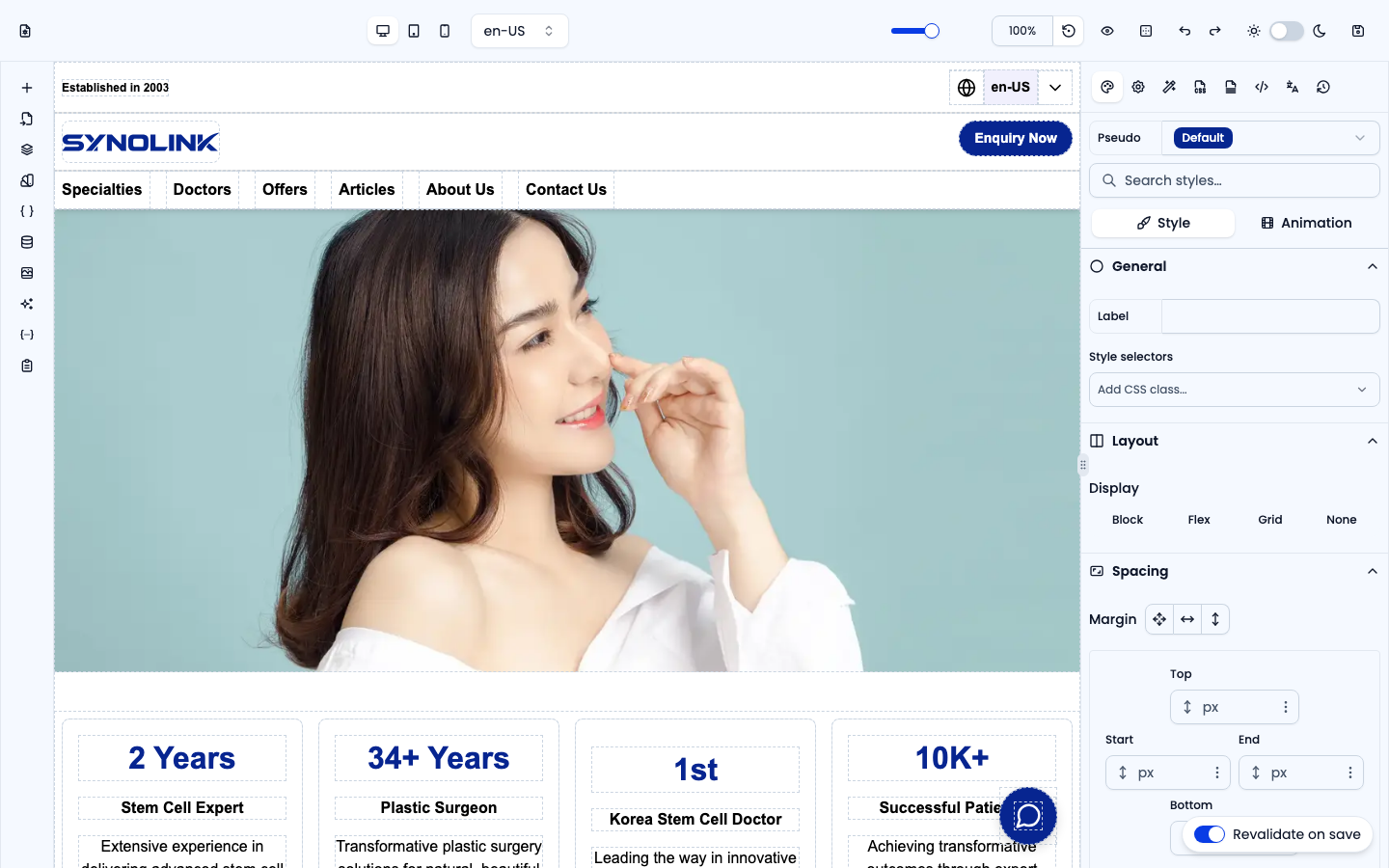Screen dimensions: 1389x868
Task: Open the magic wand tab in the right panel
Action: [x=1169, y=87]
